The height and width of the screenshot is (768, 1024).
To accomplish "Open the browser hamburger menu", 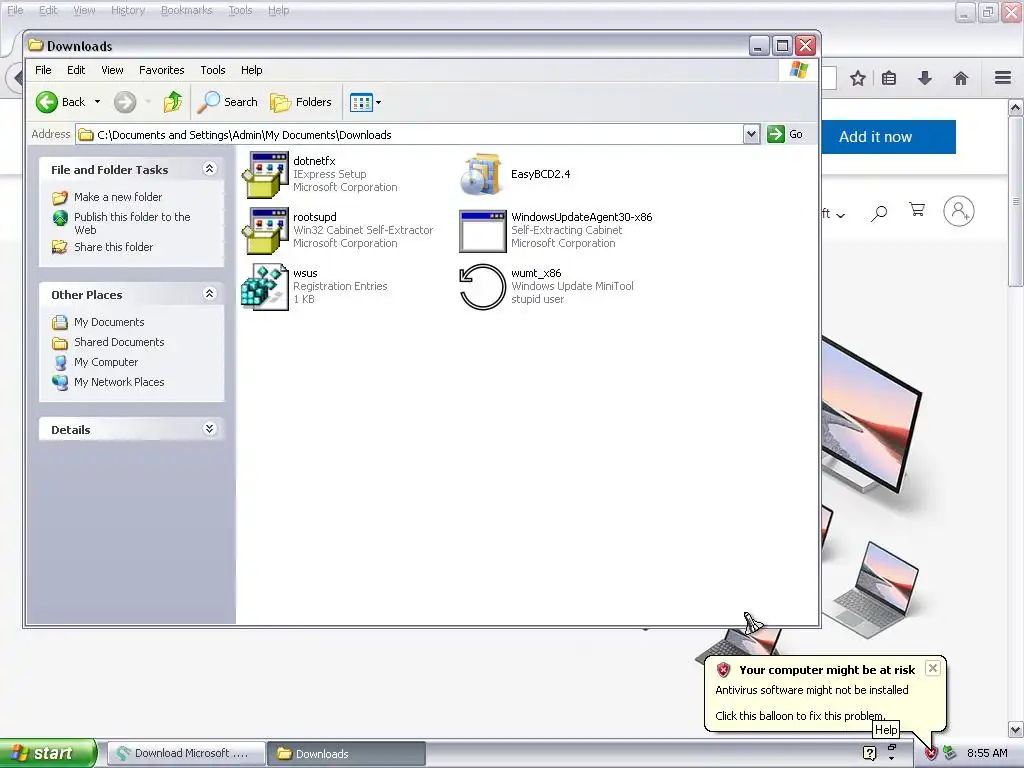I will [1003, 78].
